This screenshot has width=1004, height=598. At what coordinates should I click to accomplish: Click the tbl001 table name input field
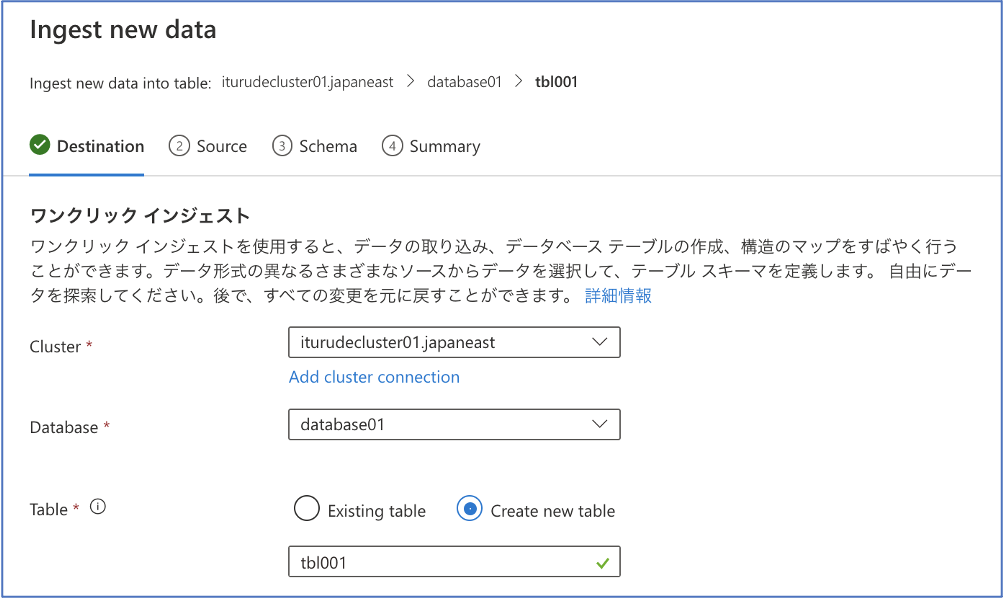click(454, 562)
